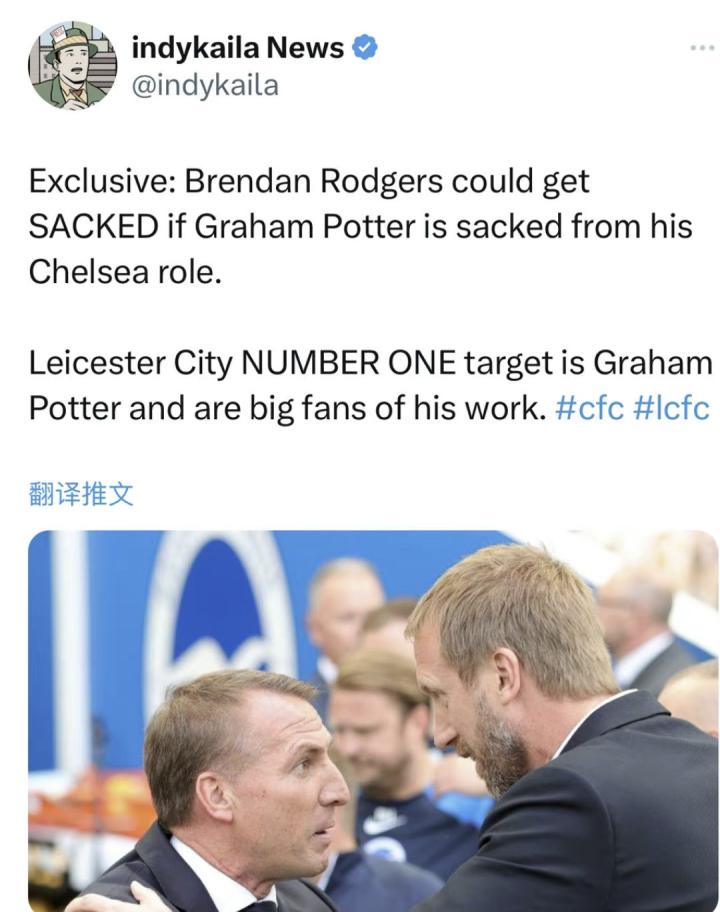Click the 翻译推文 translate tweet link

click(81, 494)
